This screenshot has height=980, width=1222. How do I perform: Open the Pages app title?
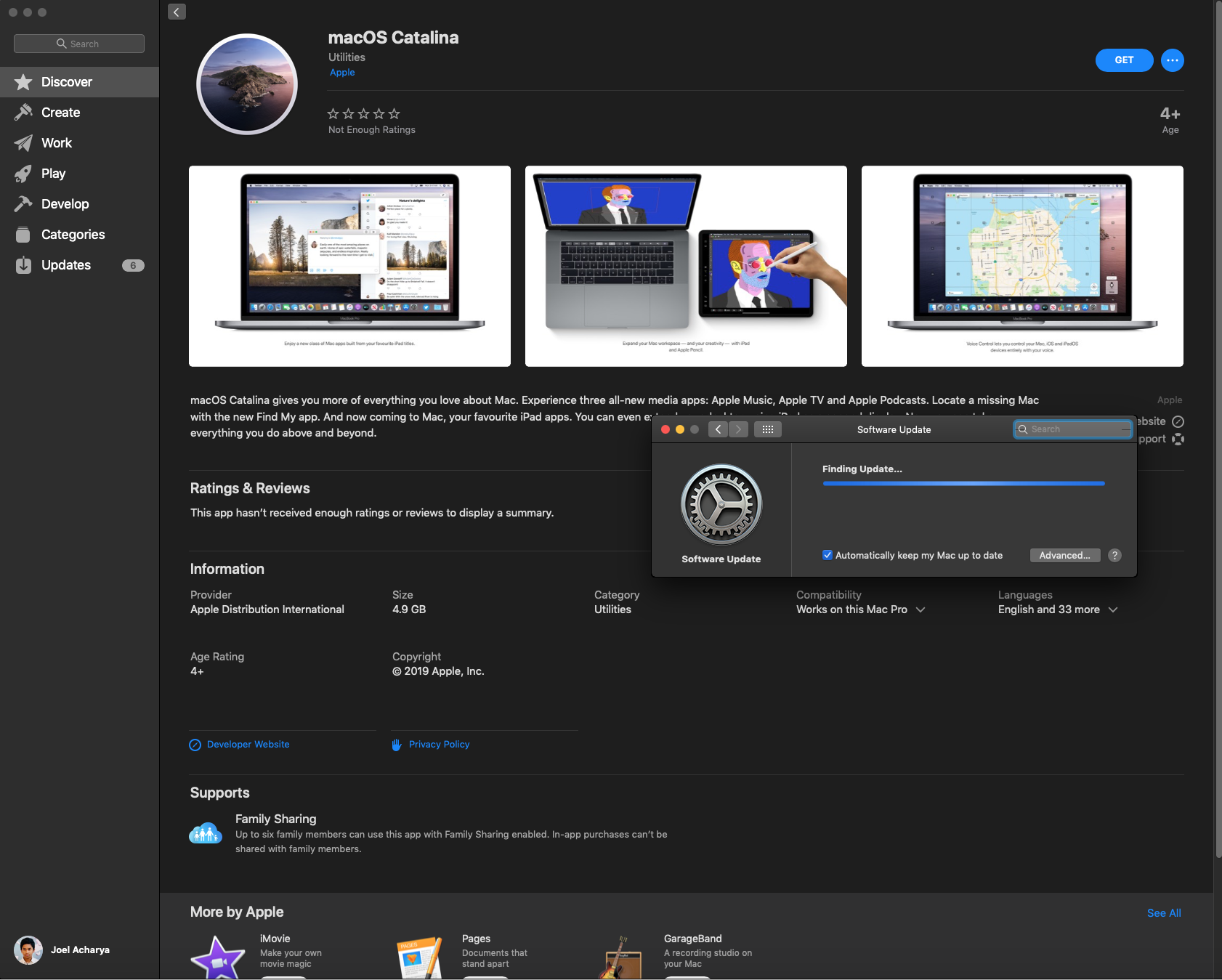[477, 939]
